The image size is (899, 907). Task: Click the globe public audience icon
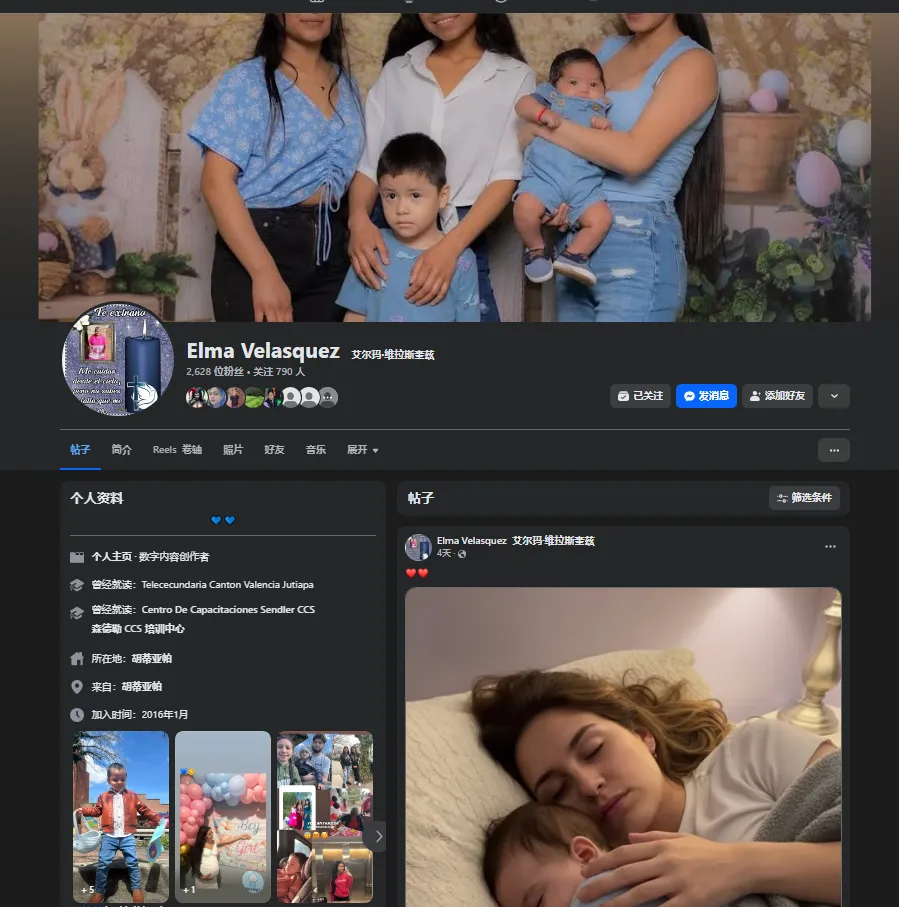click(x=462, y=554)
